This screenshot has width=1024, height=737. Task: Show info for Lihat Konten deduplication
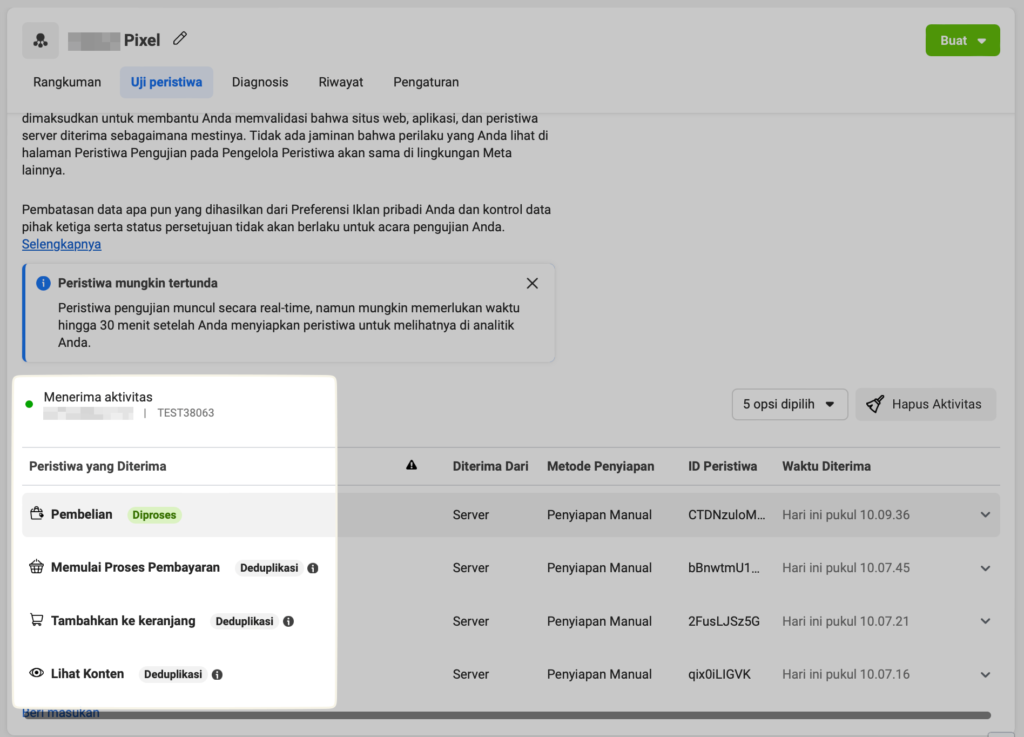coord(217,674)
